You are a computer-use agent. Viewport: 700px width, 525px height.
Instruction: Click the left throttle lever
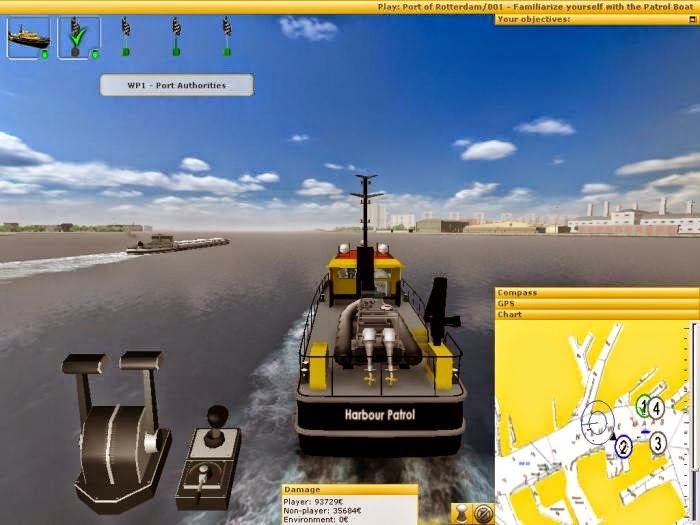tap(85, 379)
